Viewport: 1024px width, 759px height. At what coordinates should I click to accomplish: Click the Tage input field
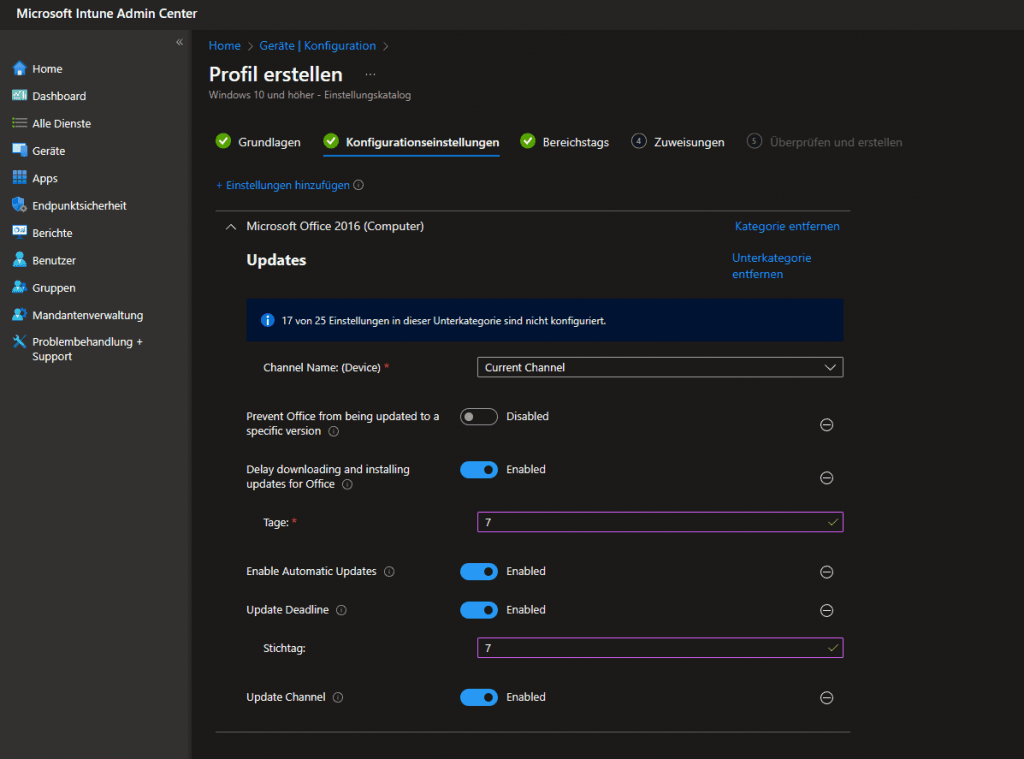point(660,522)
